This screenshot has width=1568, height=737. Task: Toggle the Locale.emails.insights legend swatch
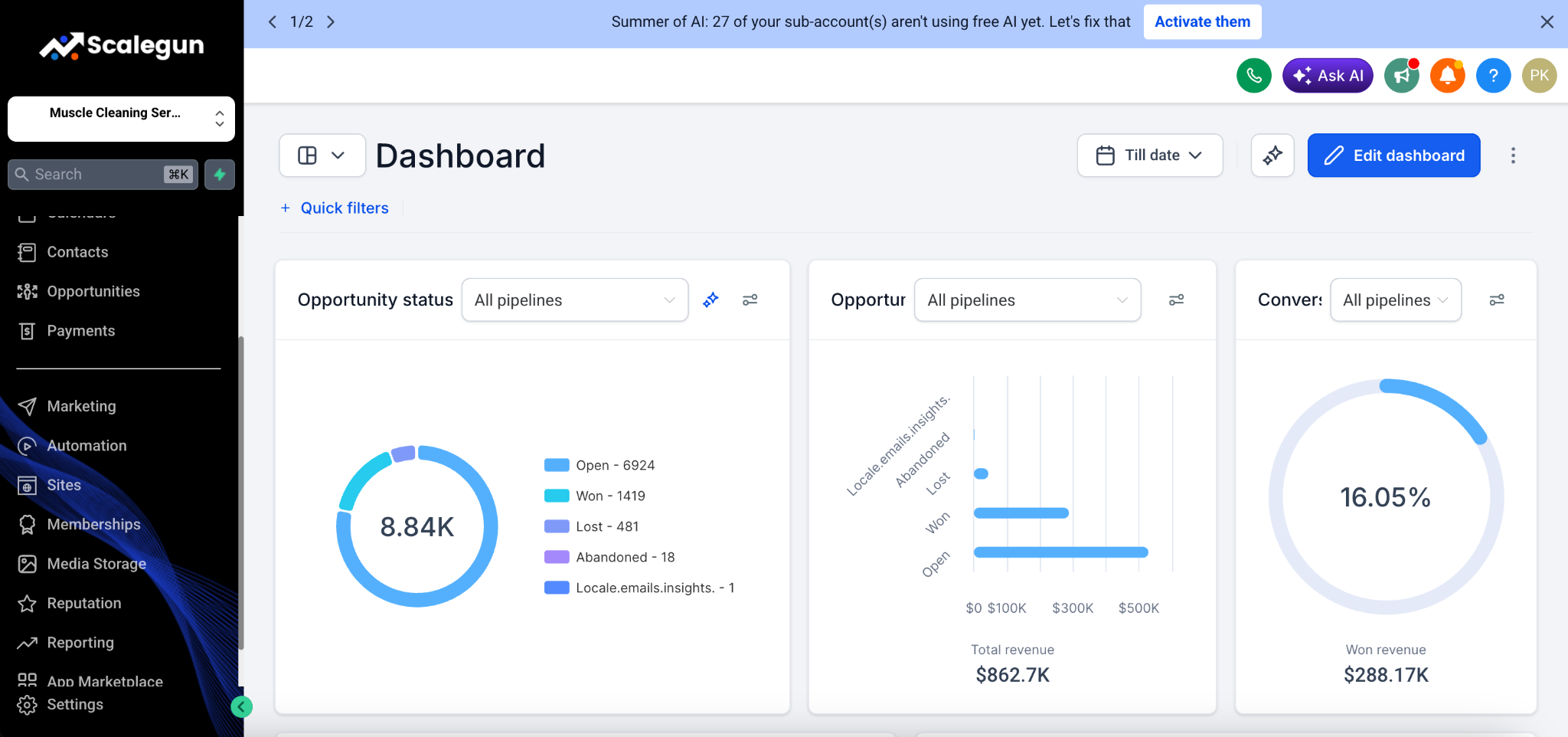click(x=557, y=588)
